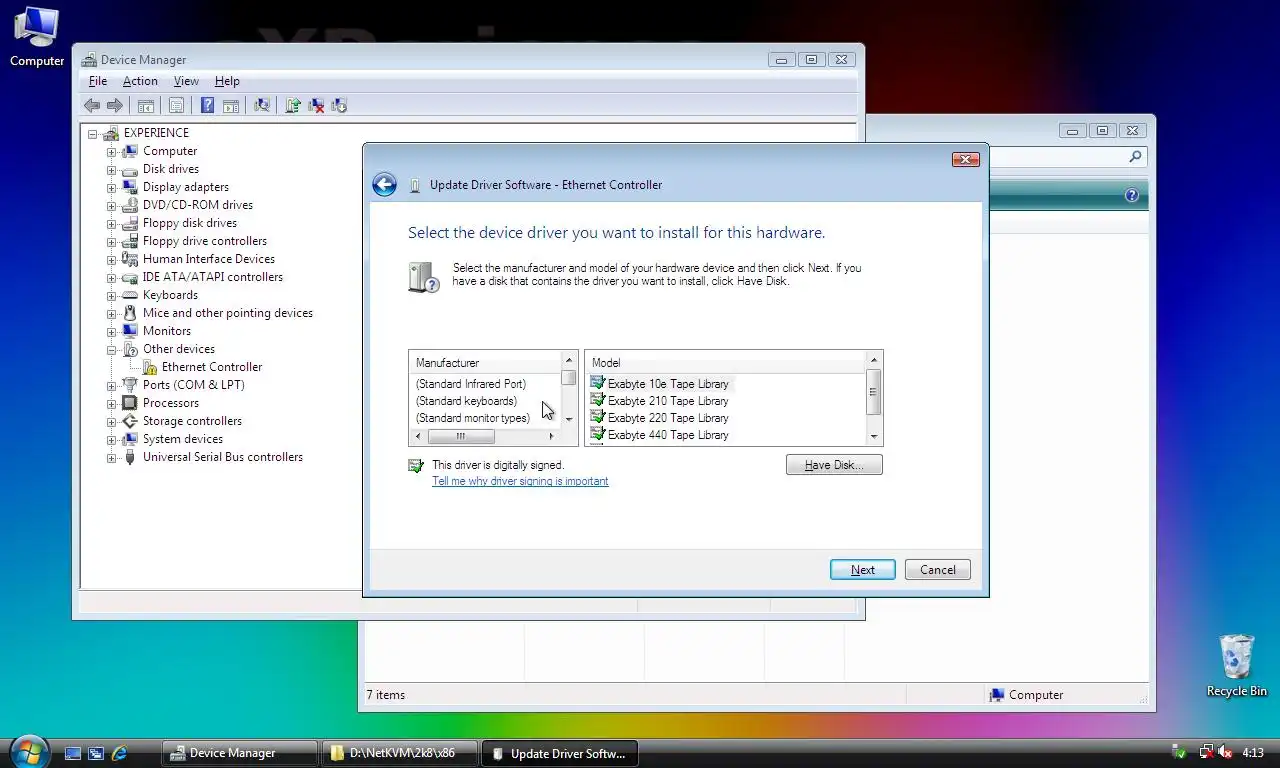The image size is (1280, 768).
Task: Open the Help menu in Device Manager
Action: (x=227, y=81)
